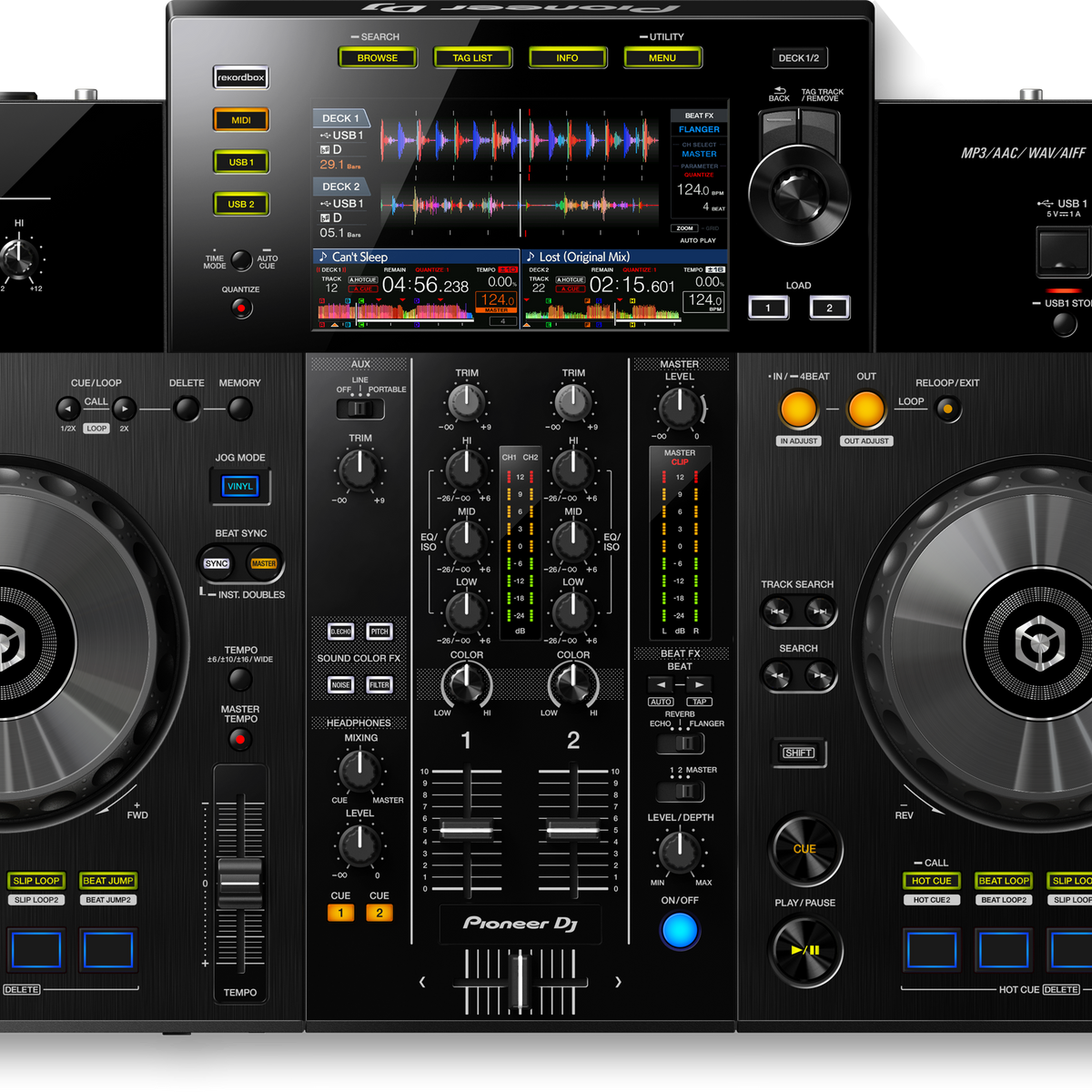Viewport: 1092px width, 1092px height.
Task: Push the USB1 STOP button
Action: pos(1065,324)
